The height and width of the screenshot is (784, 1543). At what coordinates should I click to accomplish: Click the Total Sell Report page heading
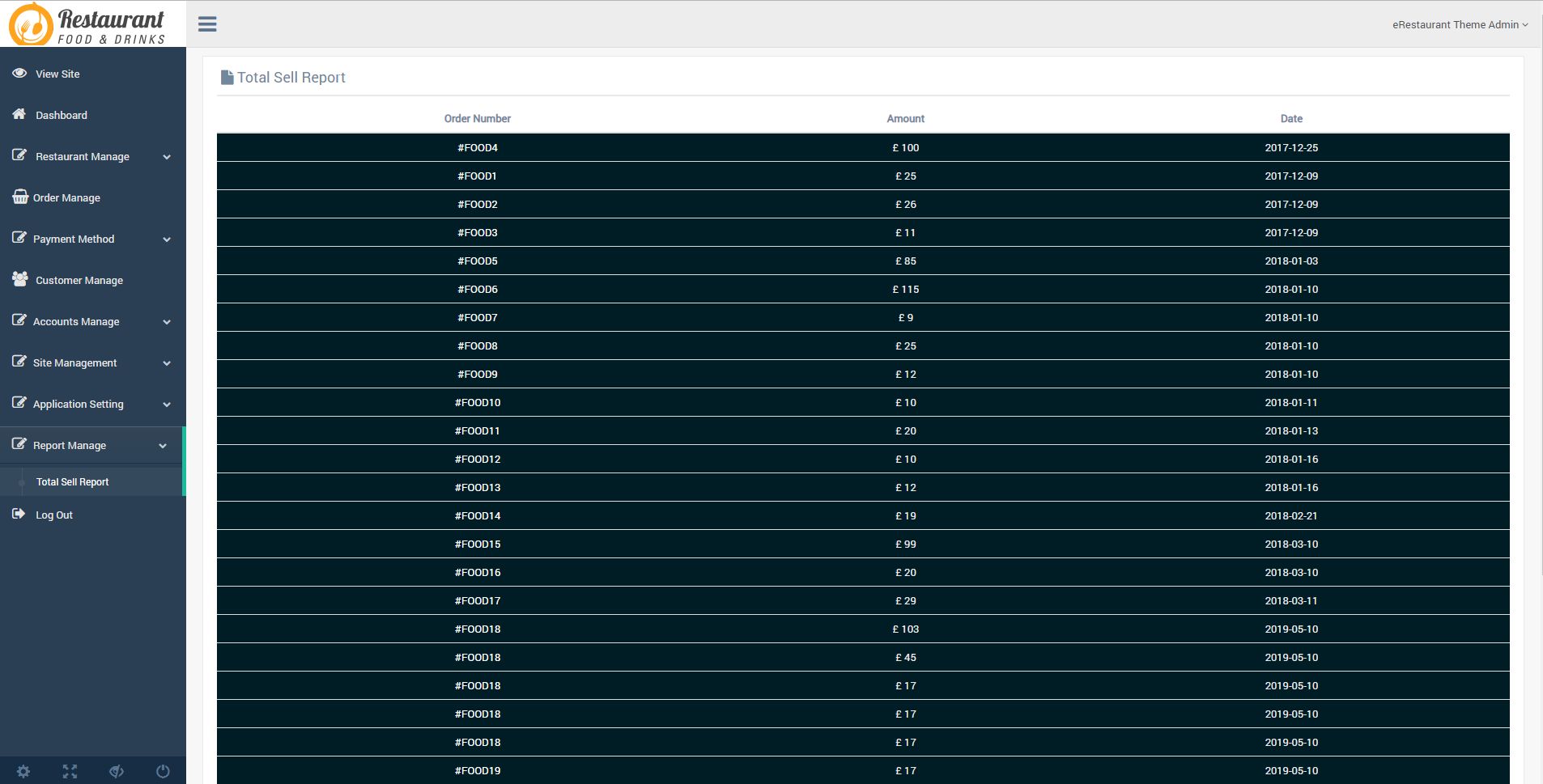pos(291,78)
